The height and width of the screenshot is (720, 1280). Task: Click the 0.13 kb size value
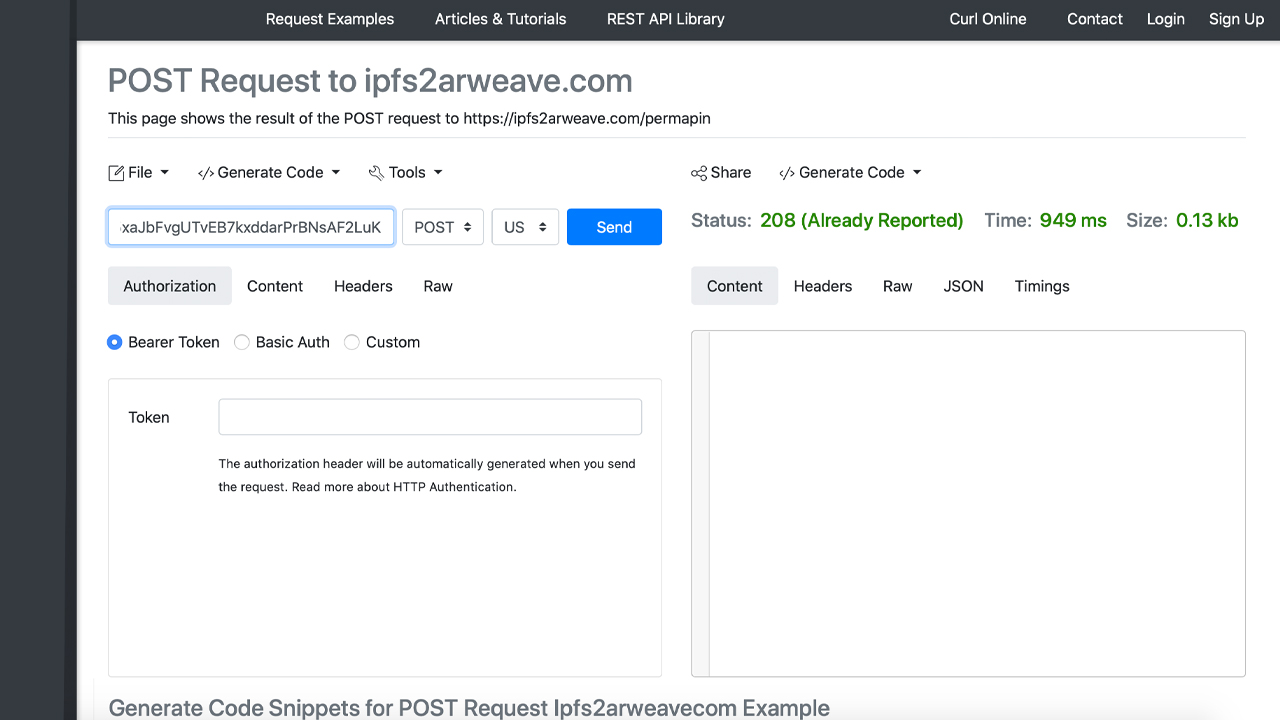coord(1207,221)
